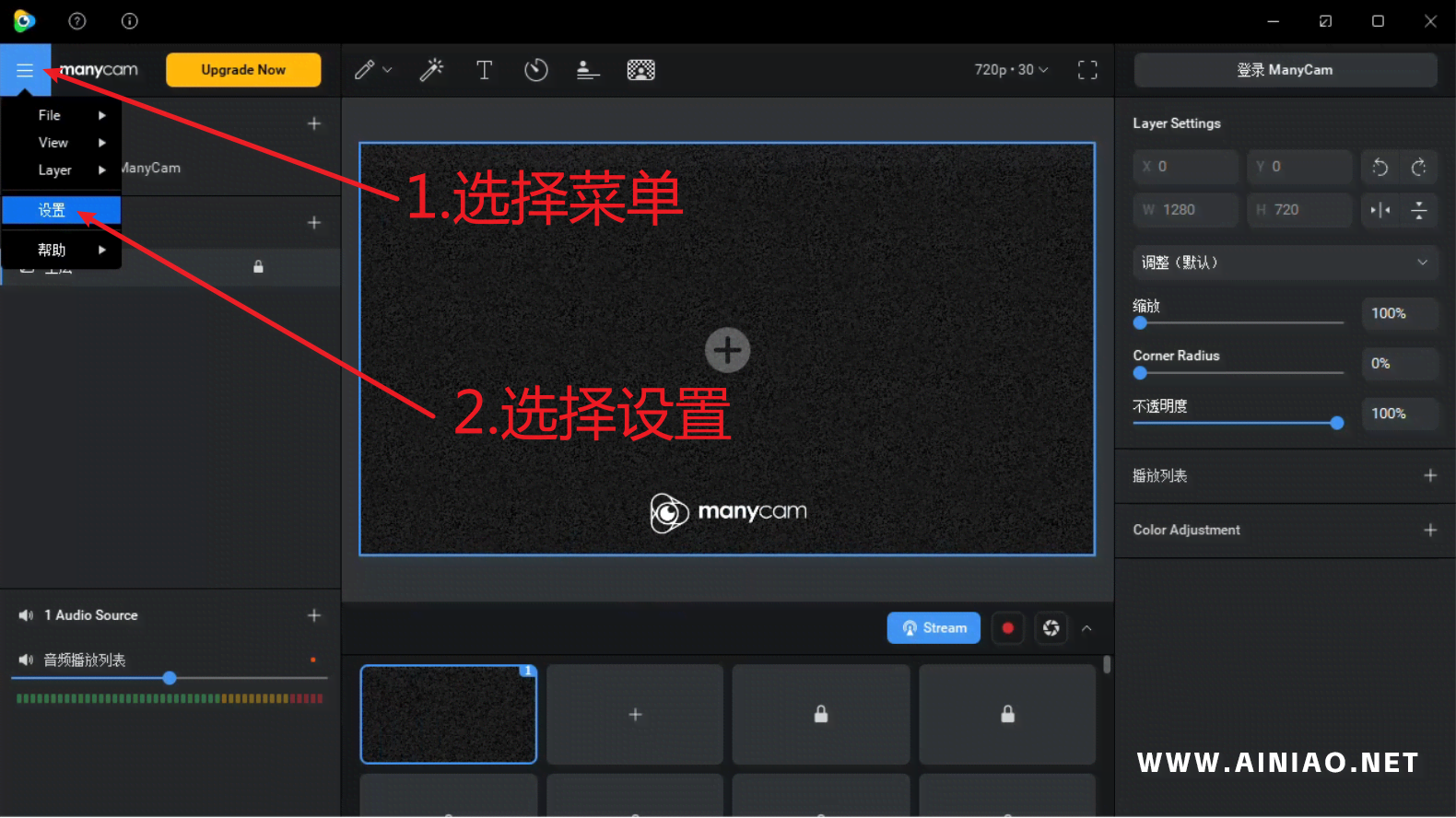The image size is (1456, 818).
Task: Add a source with center plus
Action: tap(727, 350)
